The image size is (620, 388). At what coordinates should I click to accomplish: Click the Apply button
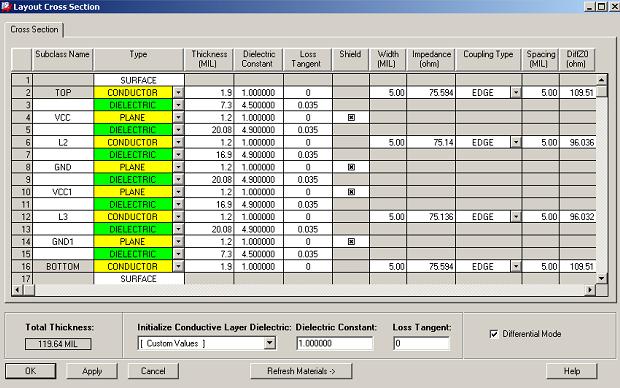92,371
